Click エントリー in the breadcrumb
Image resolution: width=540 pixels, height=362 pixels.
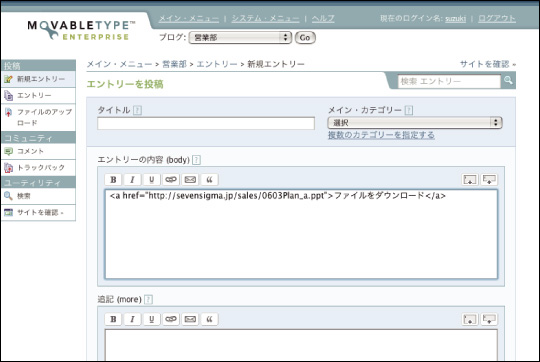coord(217,64)
